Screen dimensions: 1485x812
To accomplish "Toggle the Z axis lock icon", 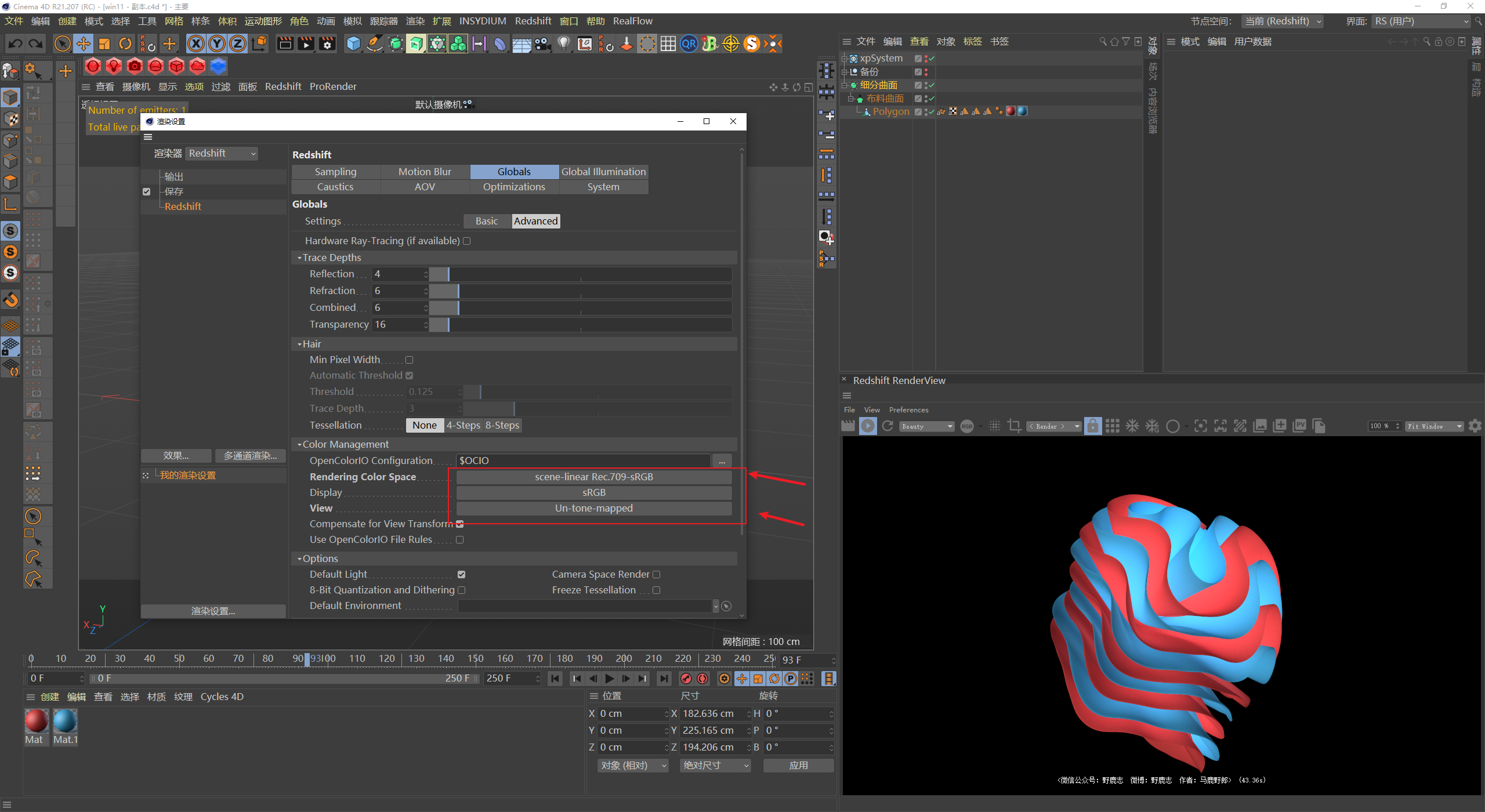I will pos(238,43).
